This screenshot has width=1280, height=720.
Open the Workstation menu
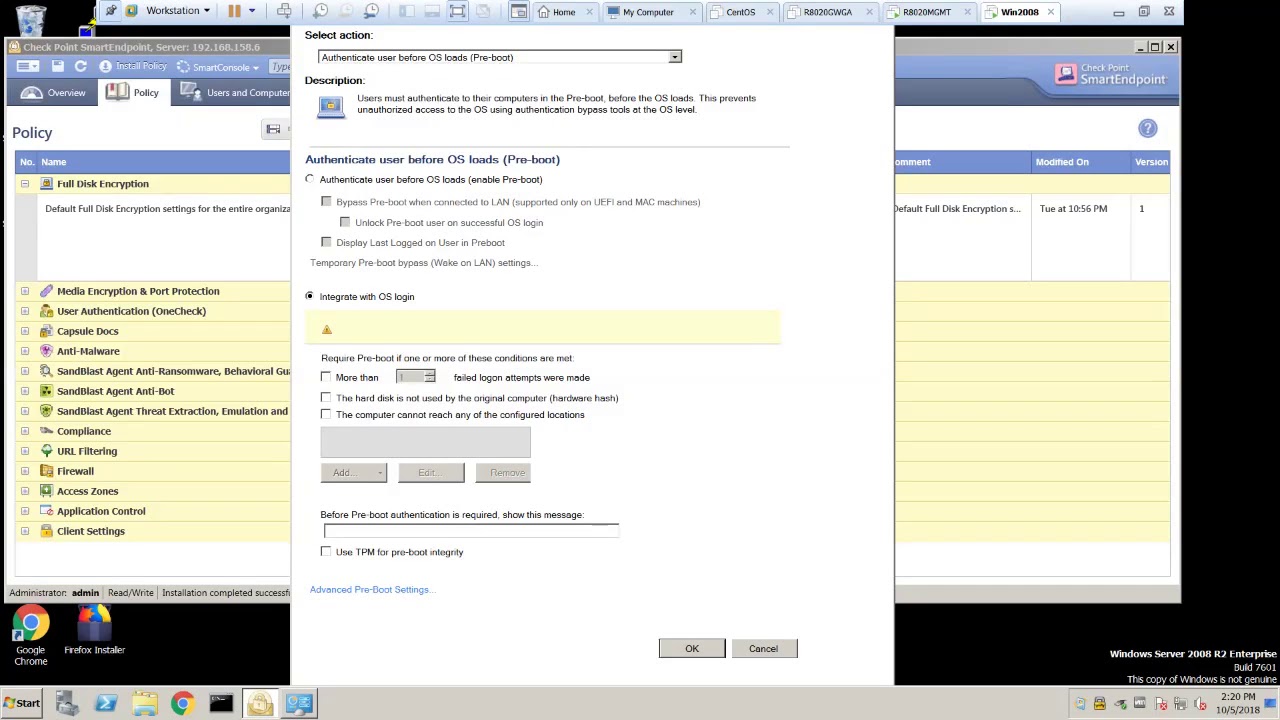point(177,11)
